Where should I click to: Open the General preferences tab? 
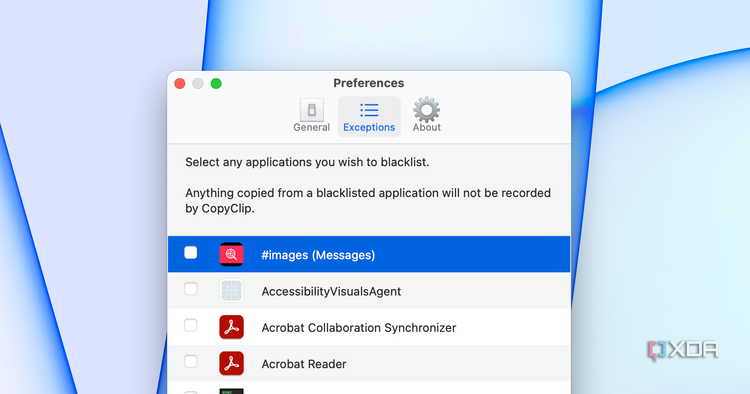click(311, 116)
